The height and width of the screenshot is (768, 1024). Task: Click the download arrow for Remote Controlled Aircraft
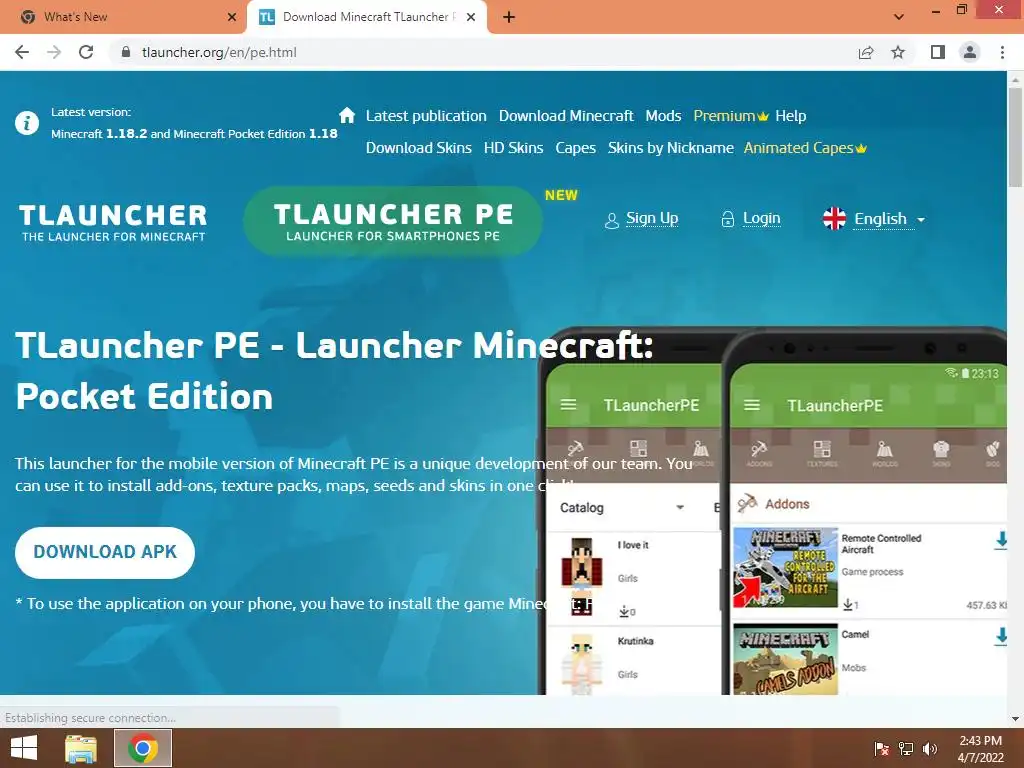tap(1000, 541)
